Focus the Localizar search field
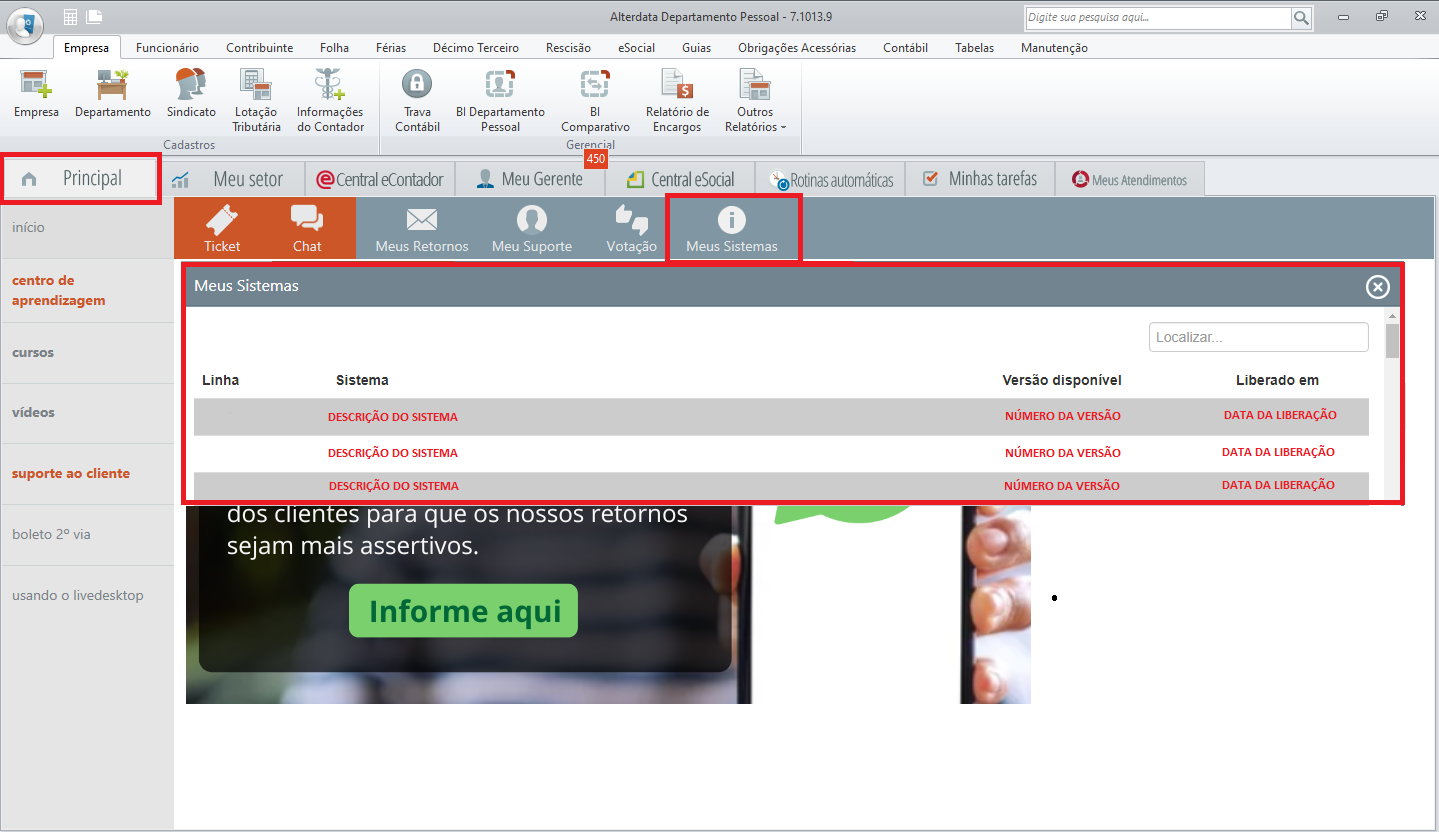 pos(1258,337)
